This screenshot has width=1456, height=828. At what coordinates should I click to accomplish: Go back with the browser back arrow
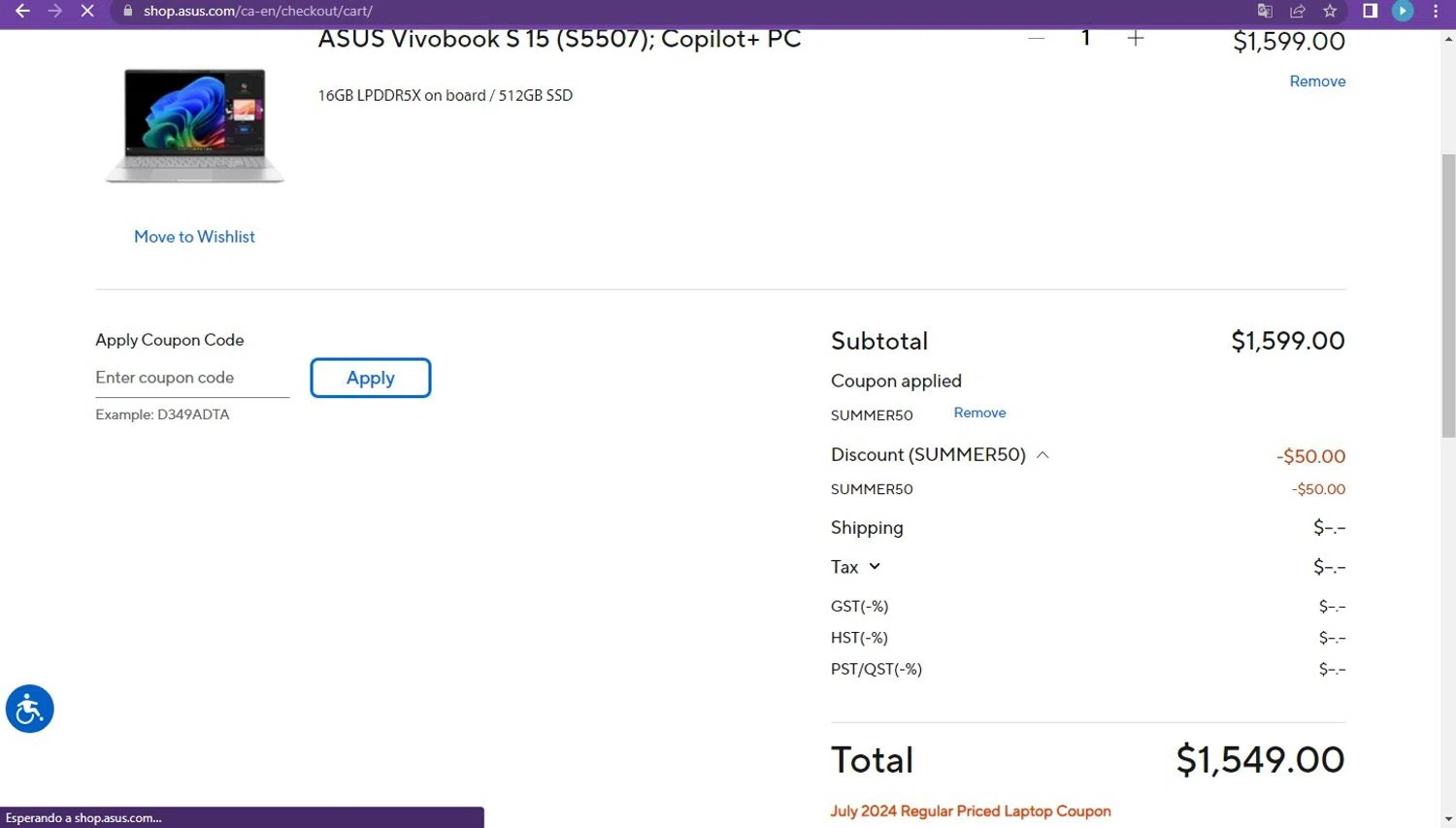(22, 11)
